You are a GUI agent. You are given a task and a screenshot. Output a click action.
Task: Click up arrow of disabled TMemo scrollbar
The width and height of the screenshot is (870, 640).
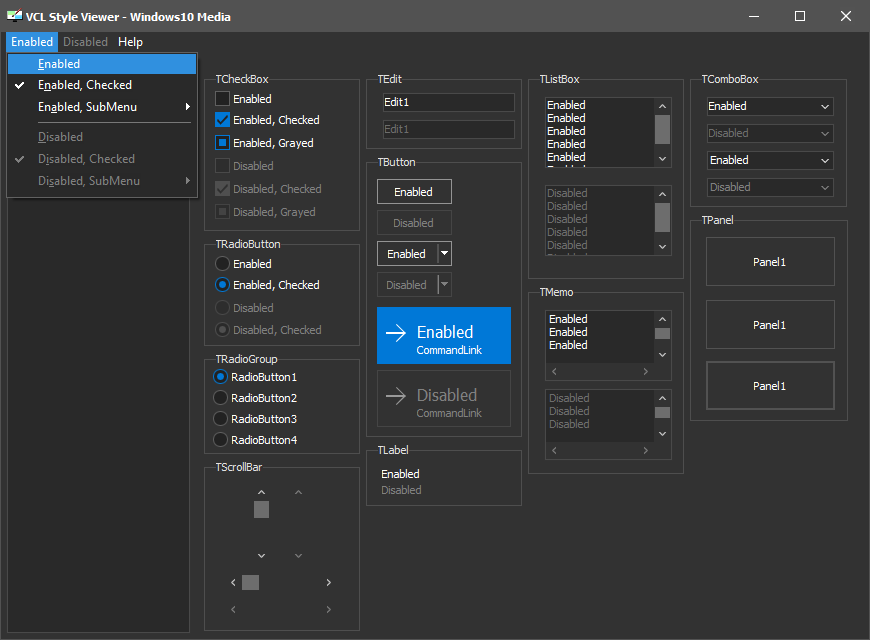pyautogui.click(x=662, y=398)
